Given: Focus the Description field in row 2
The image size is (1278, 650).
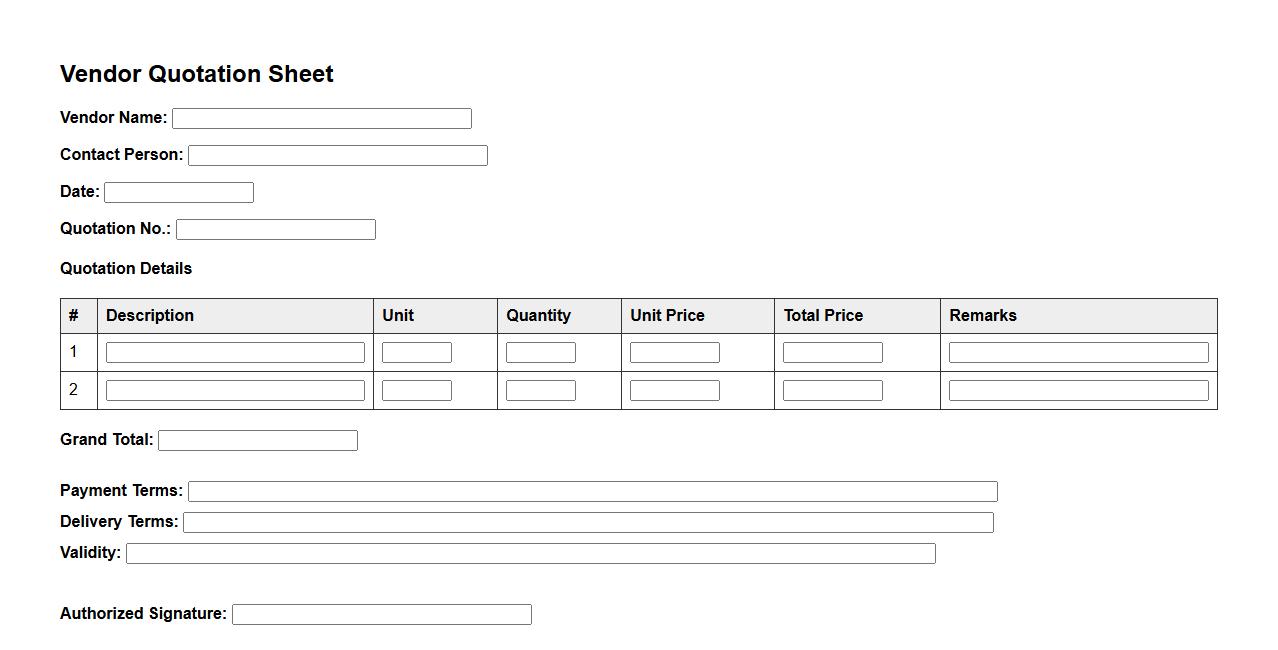Looking at the screenshot, I should tap(235, 390).
